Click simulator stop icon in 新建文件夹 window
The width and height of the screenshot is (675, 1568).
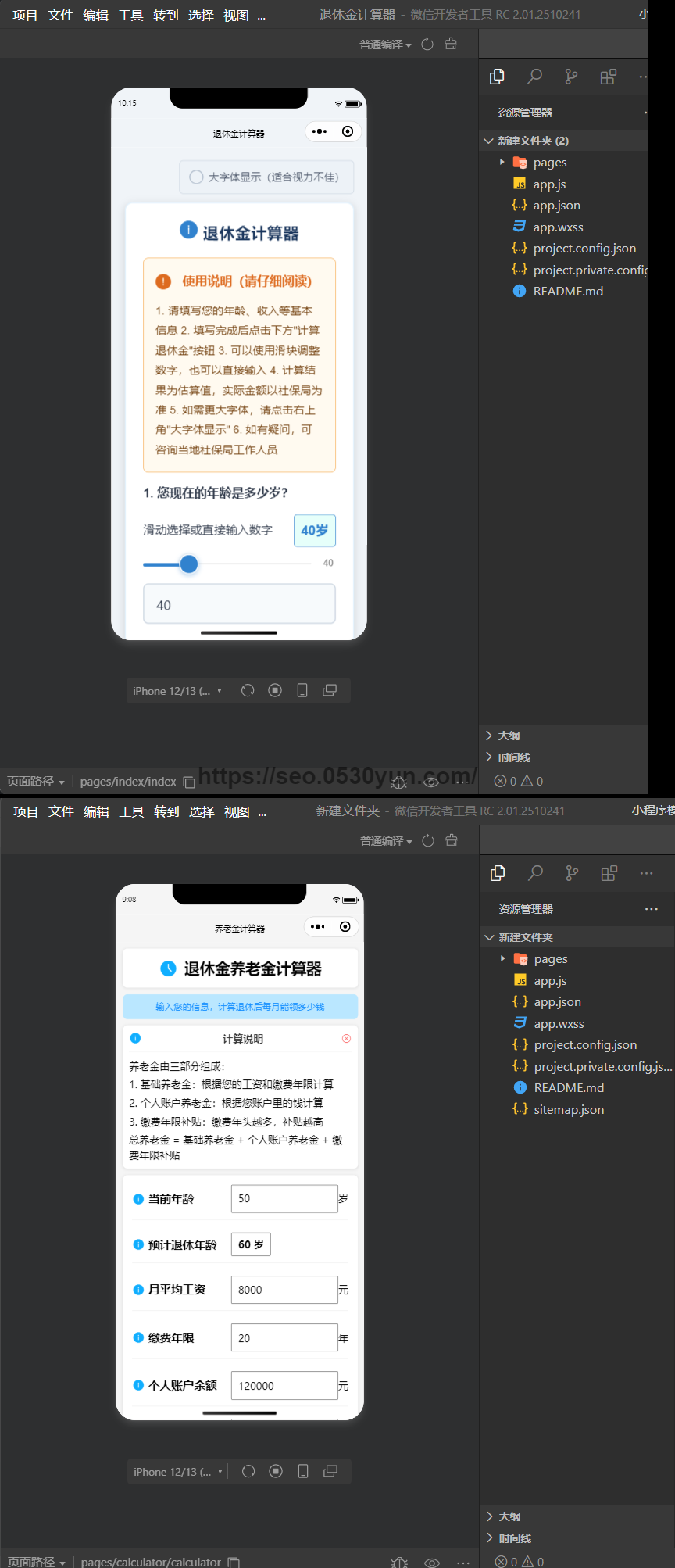tap(276, 1471)
